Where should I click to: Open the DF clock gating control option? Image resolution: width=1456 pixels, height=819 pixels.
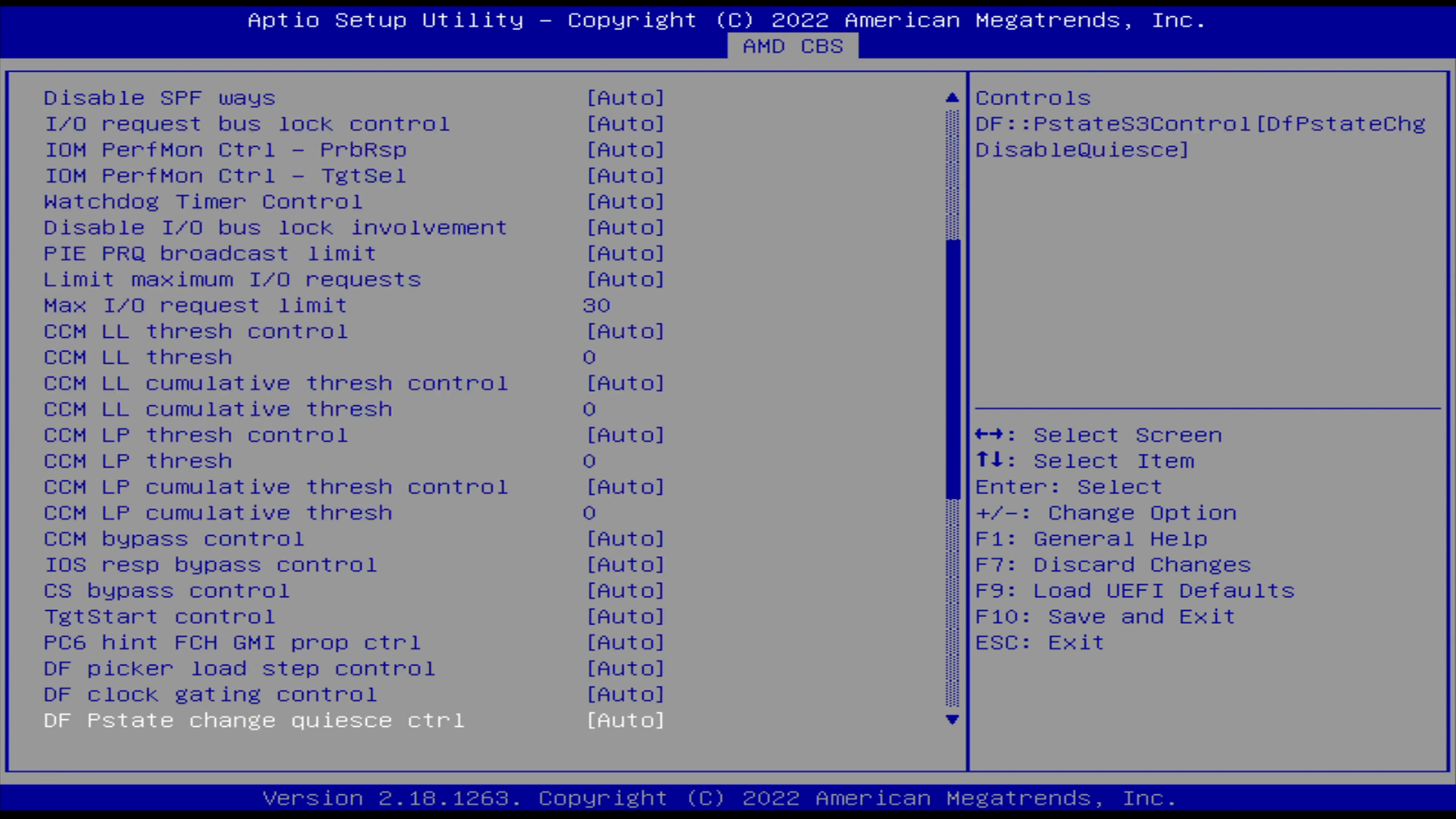point(626,695)
